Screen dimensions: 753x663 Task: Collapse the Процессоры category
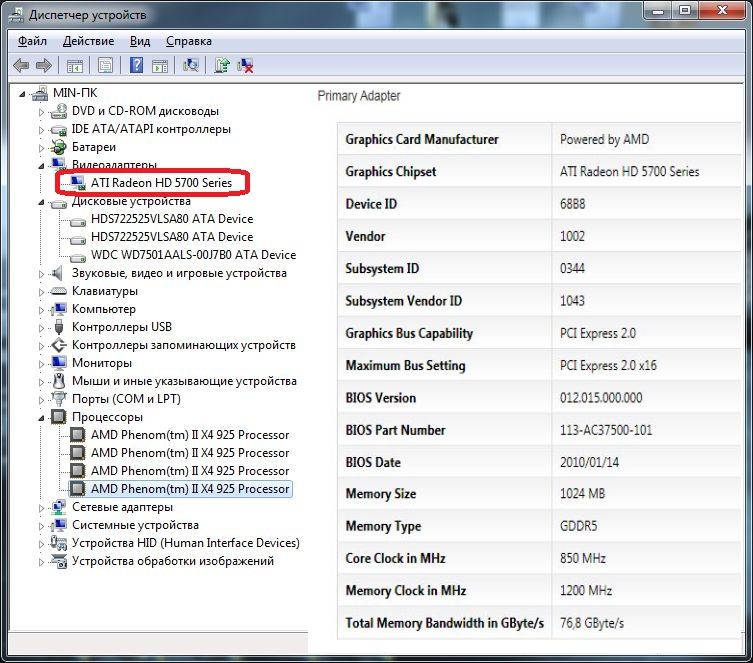click(x=41, y=418)
